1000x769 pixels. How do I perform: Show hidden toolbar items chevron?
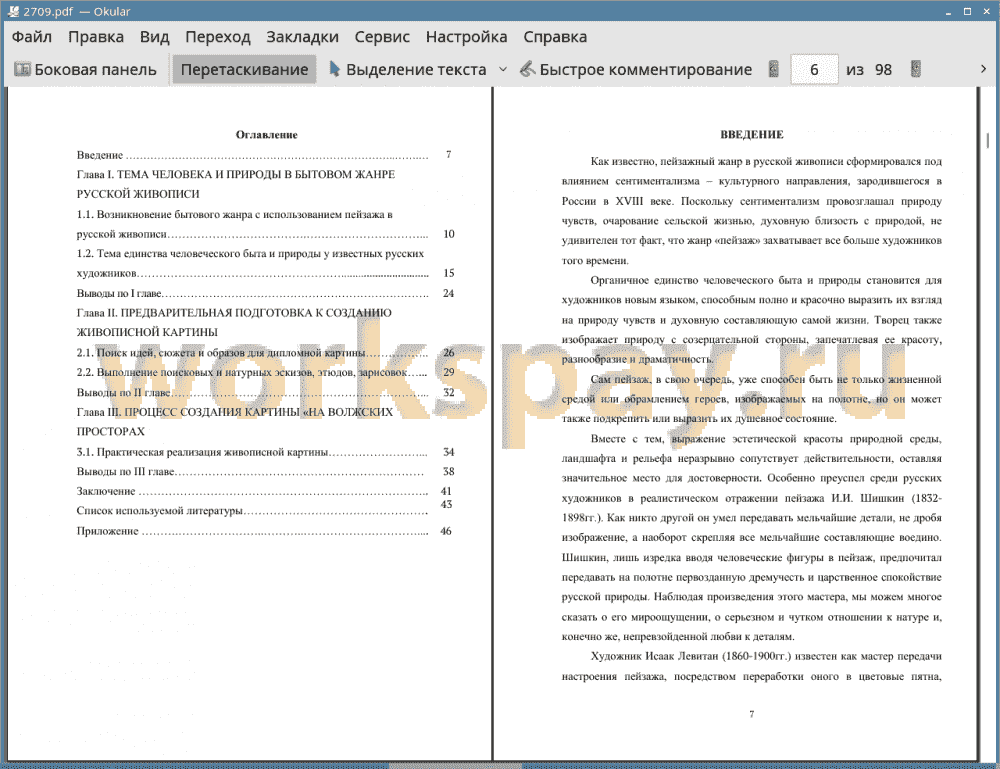(983, 69)
